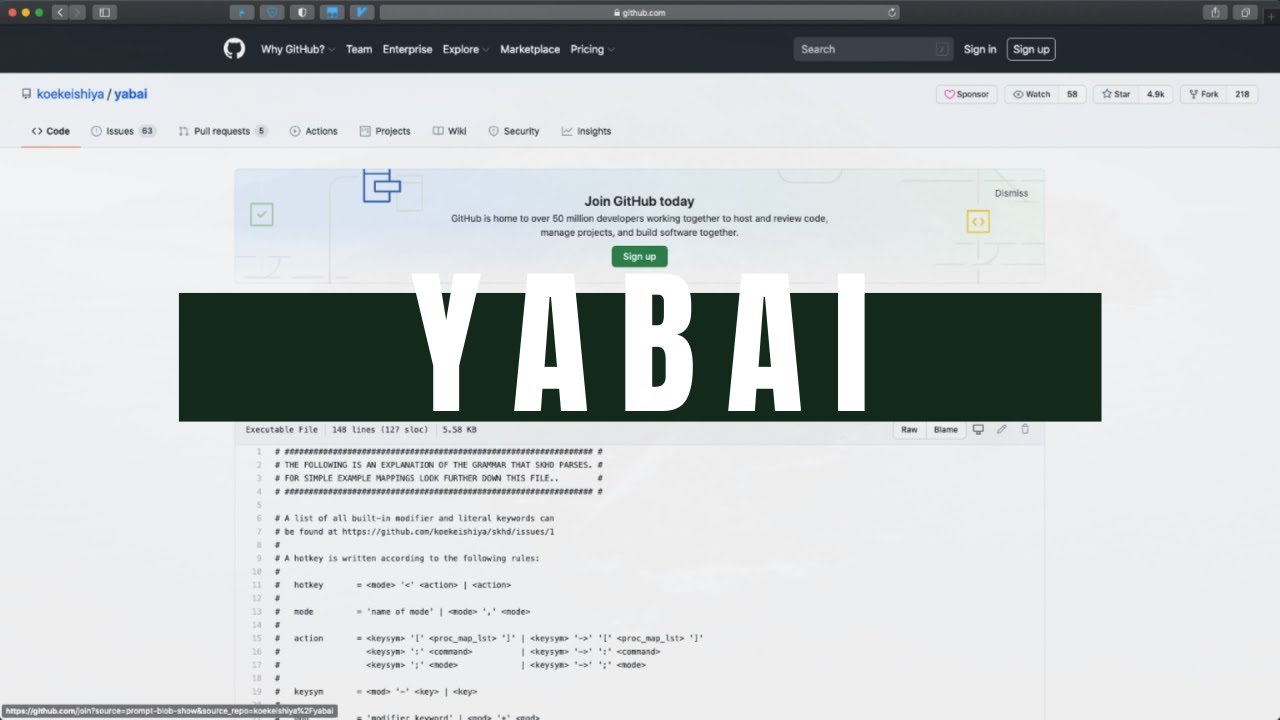Switch to the Projects tab
This screenshot has height=720, width=1280.
point(385,131)
